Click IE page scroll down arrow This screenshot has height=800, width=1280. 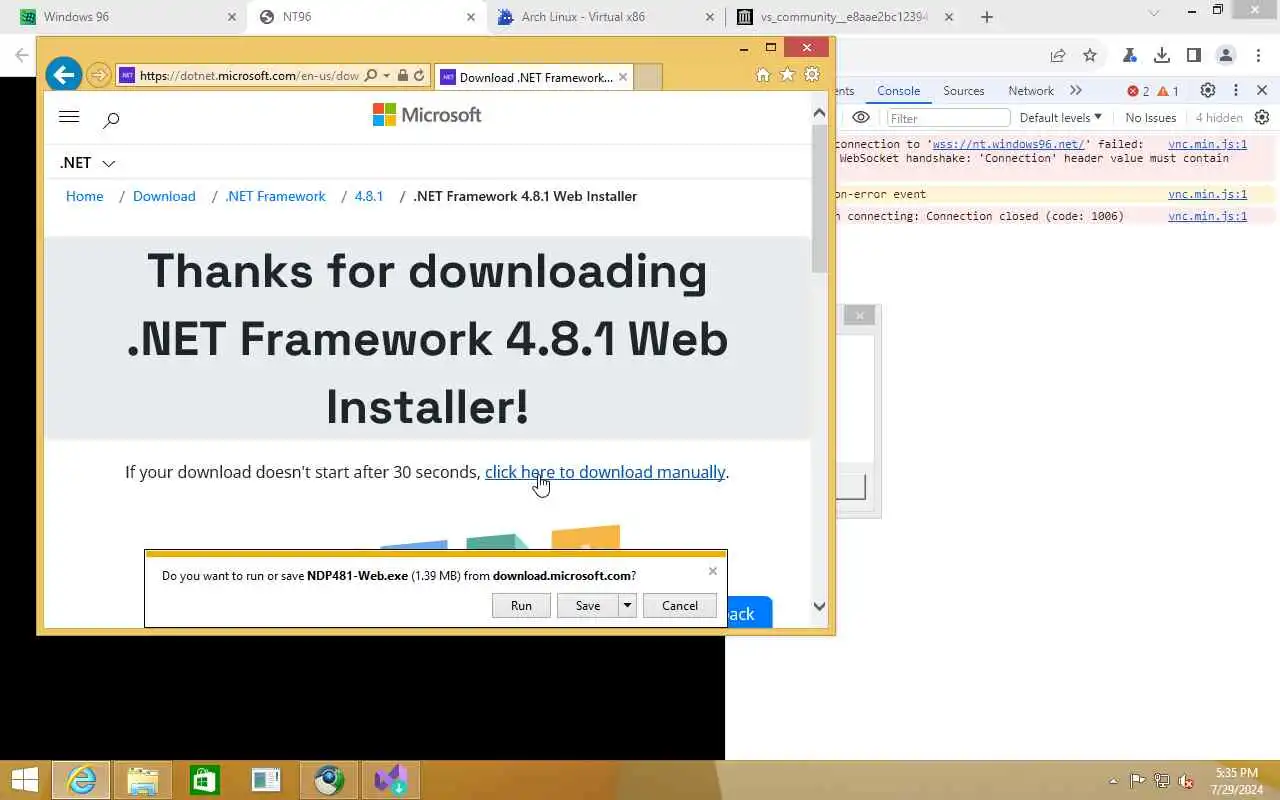coord(819,606)
